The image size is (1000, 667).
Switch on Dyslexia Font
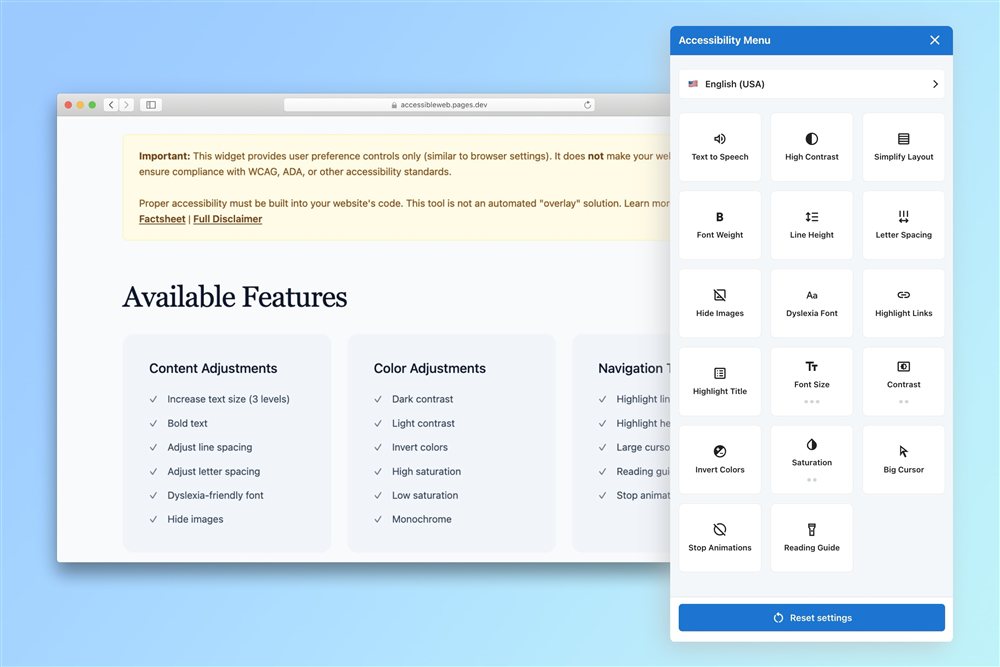pyautogui.click(x=811, y=304)
